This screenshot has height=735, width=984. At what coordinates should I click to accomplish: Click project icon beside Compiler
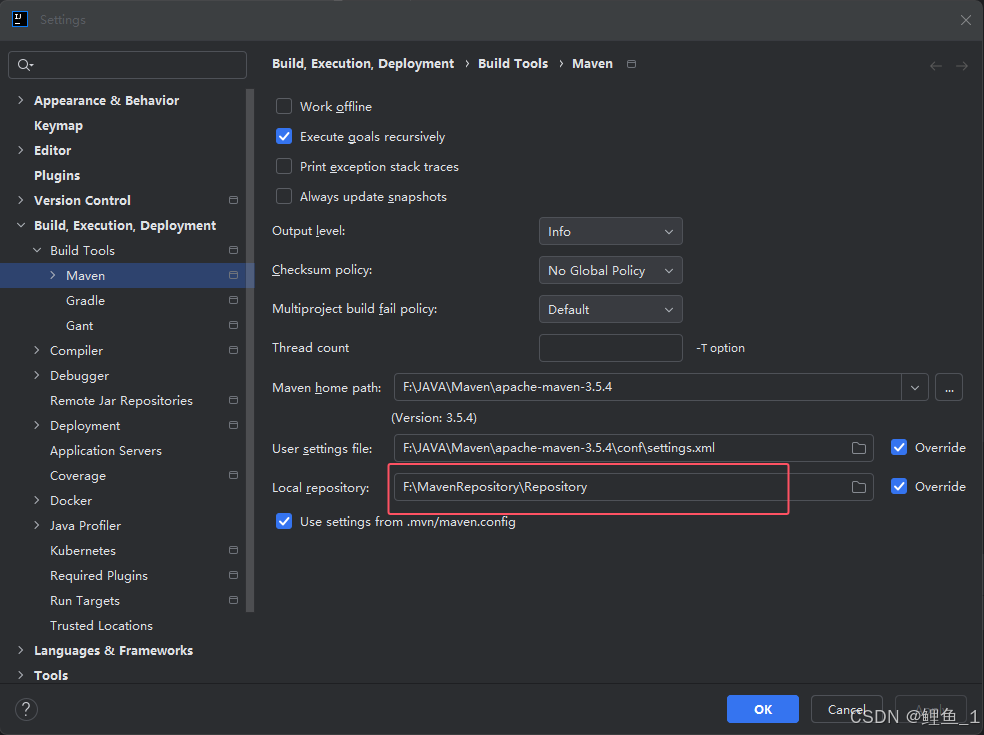233,350
